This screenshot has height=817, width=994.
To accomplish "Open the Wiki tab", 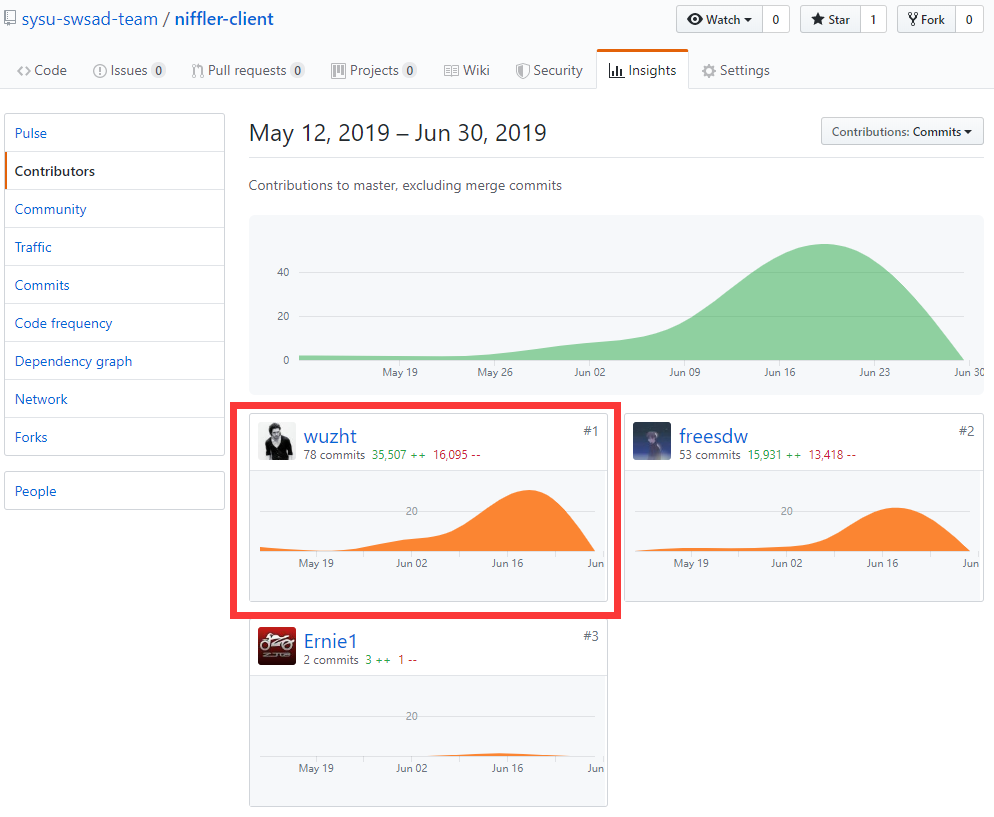I will (467, 71).
